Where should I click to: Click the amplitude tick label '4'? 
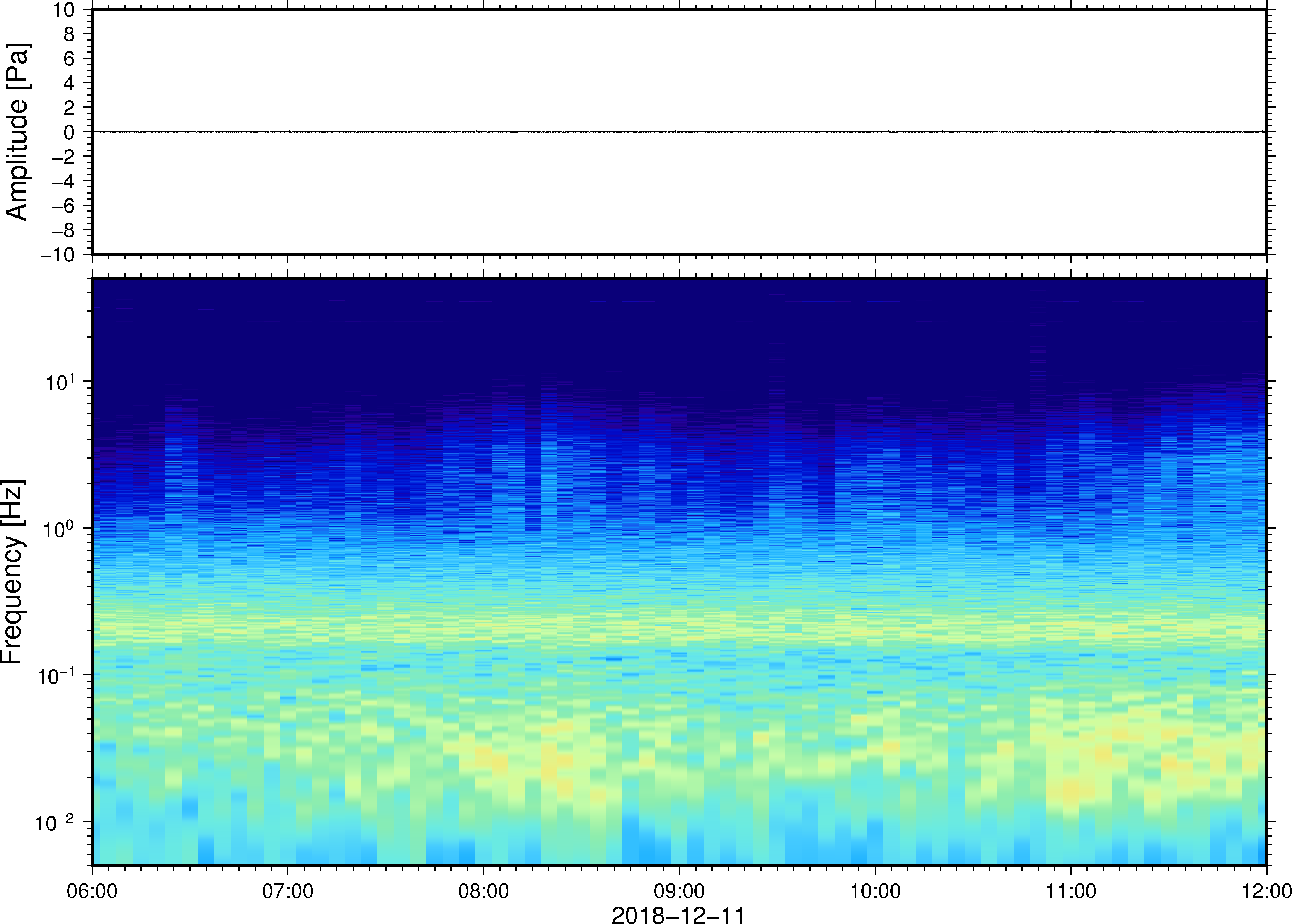click(x=70, y=83)
